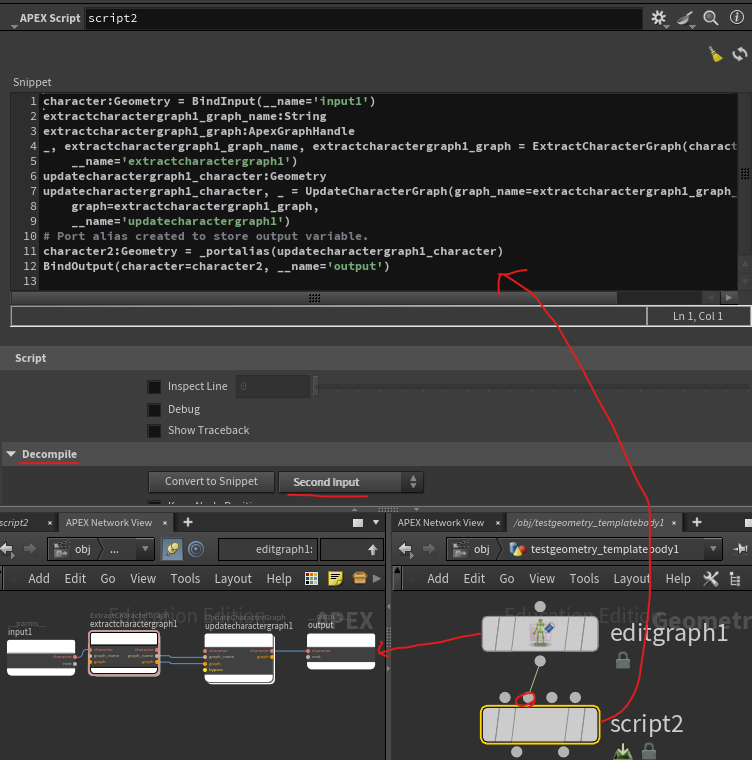Click obj clapperboard icon in left path bar
The image size is (752, 760).
tap(62, 549)
